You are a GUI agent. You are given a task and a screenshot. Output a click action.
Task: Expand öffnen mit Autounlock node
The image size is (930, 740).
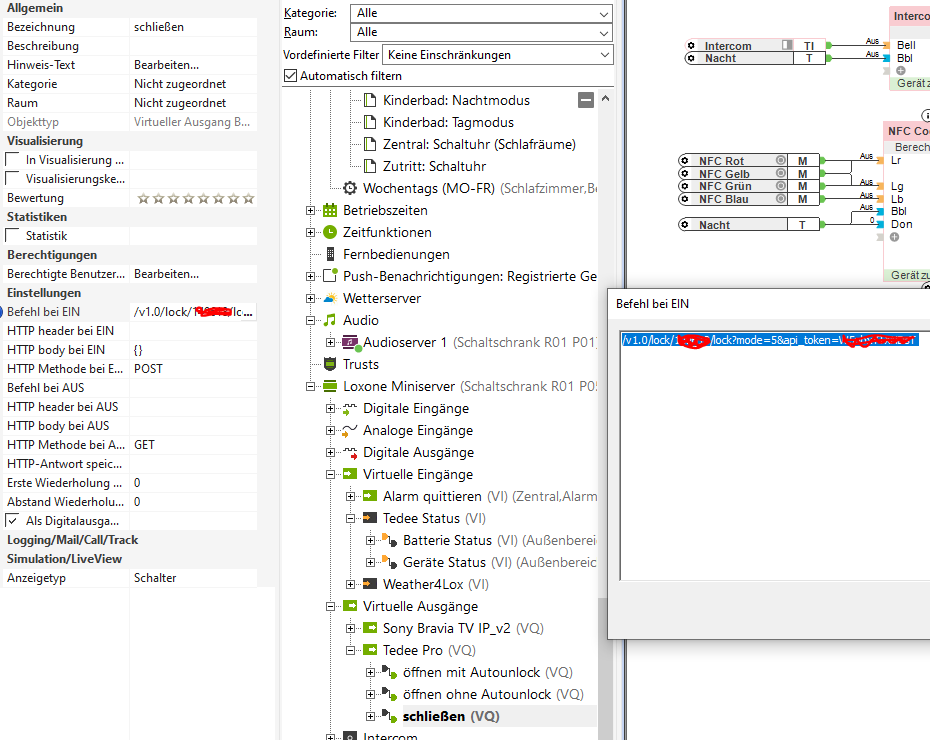click(x=371, y=672)
